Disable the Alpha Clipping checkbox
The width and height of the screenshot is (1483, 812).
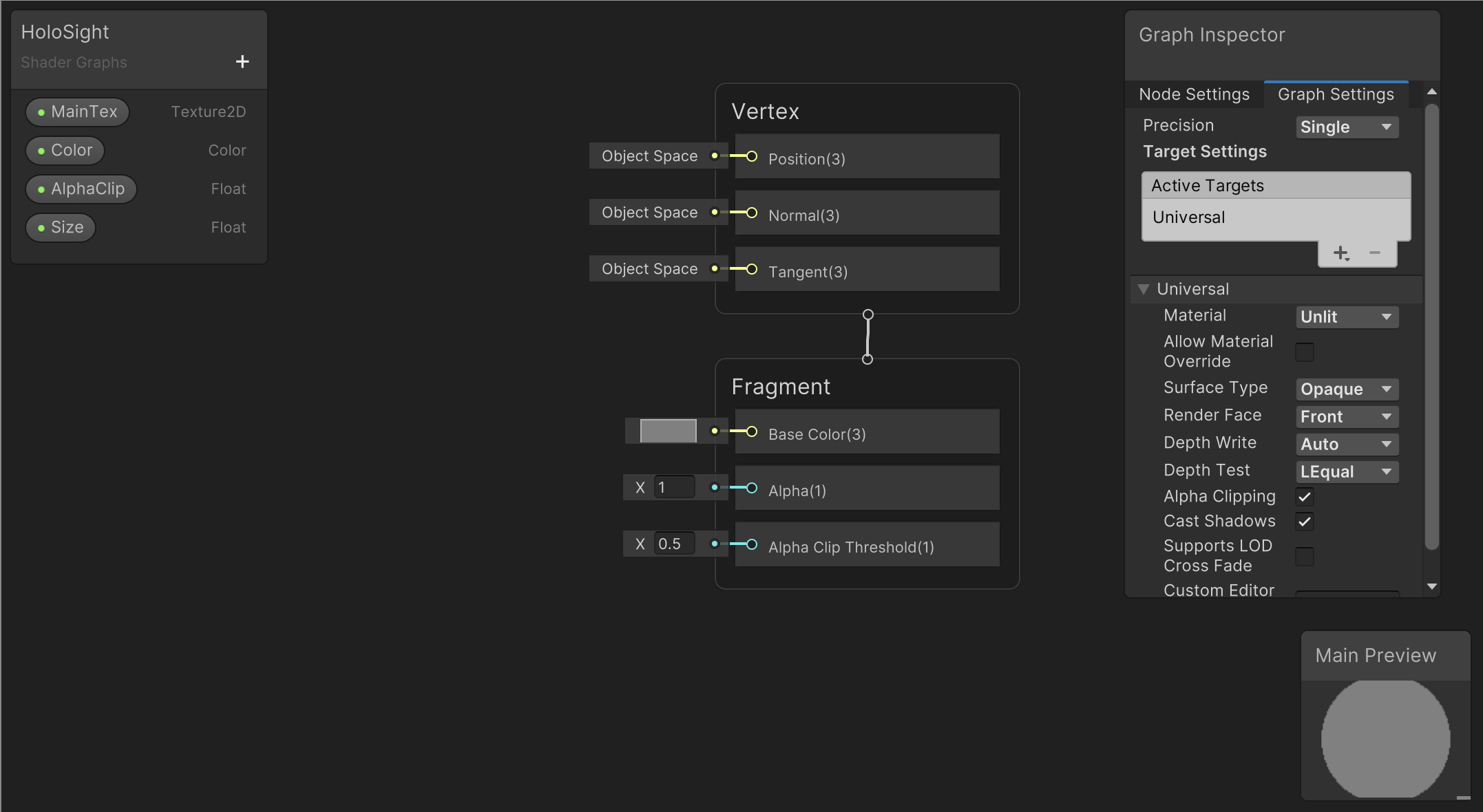click(1304, 497)
